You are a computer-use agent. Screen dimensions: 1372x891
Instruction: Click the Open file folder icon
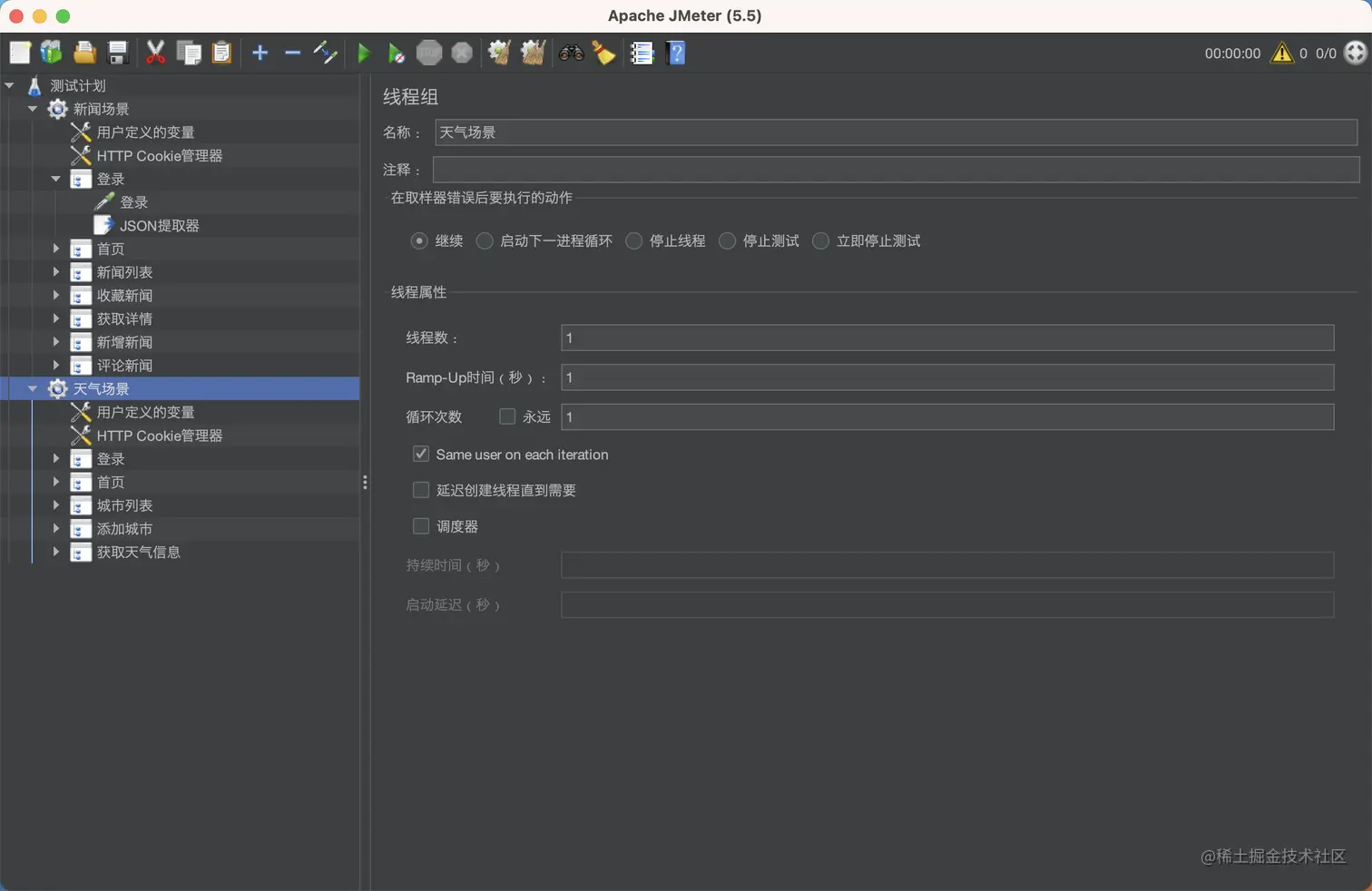point(84,53)
